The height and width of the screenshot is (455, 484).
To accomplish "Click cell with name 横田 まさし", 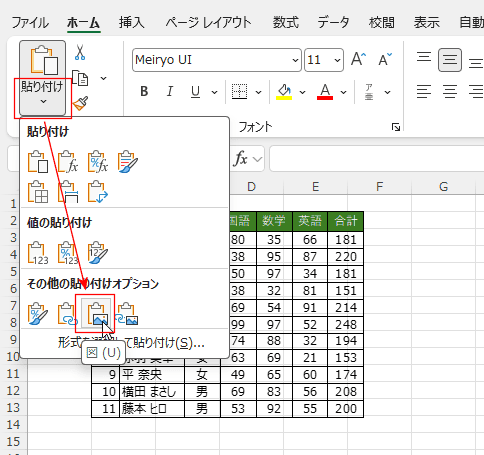I will 152,392.
